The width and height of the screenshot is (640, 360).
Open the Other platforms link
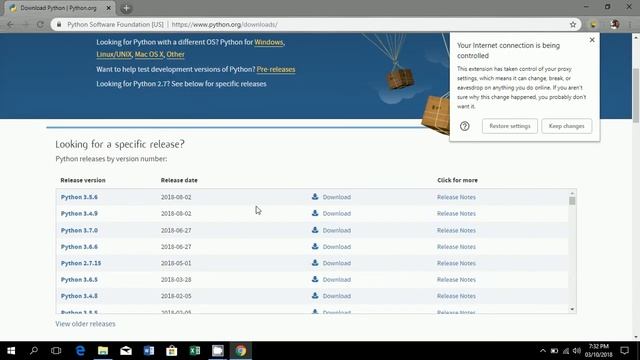click(176, 54)
